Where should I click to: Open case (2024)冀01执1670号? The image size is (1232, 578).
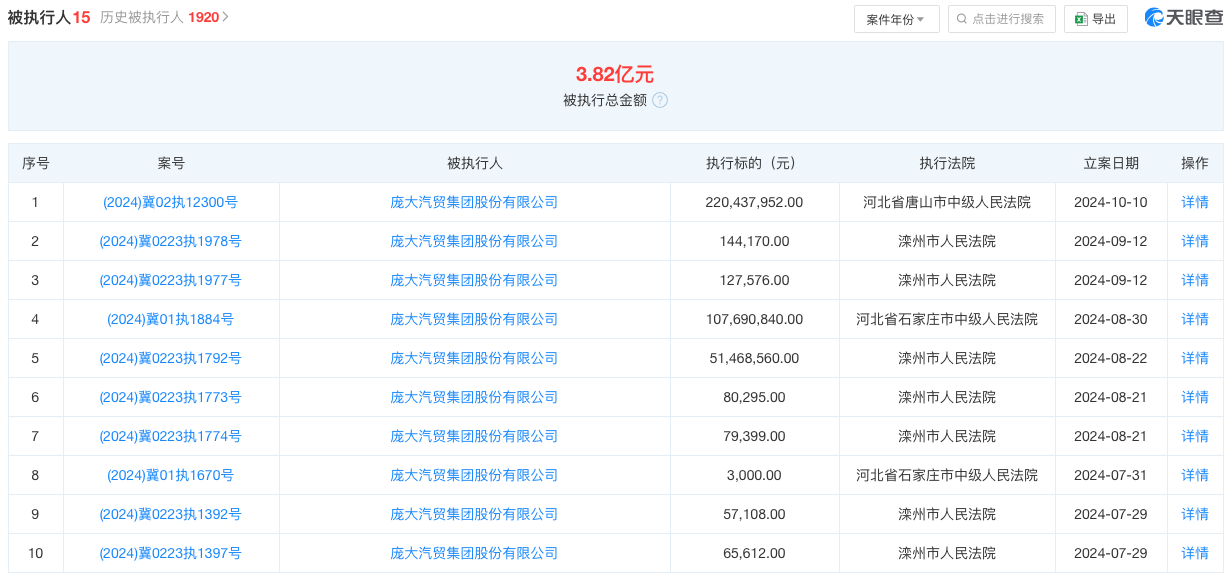tap(170, 475)
